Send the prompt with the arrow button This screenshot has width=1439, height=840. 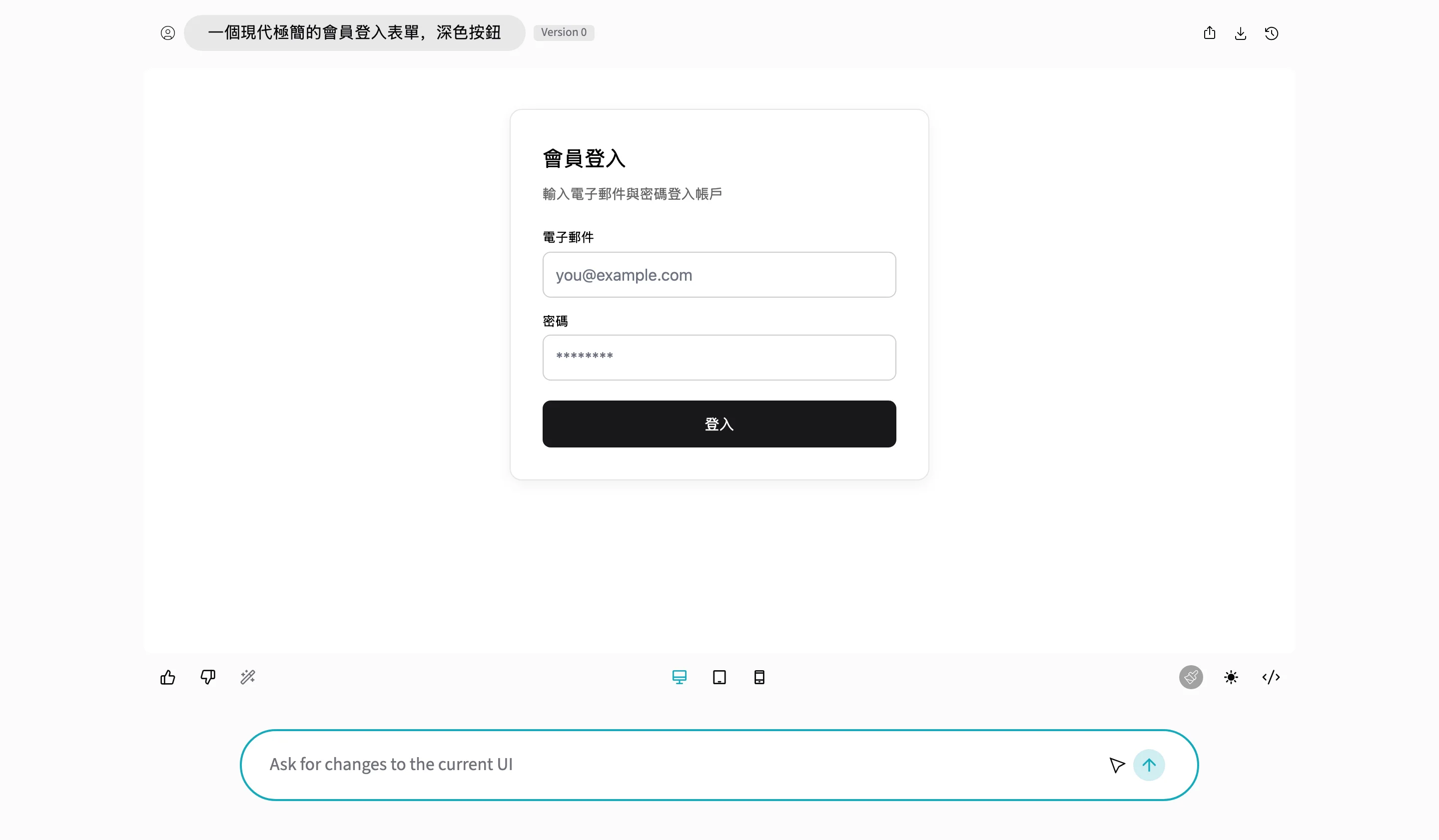click(1149, 765)
